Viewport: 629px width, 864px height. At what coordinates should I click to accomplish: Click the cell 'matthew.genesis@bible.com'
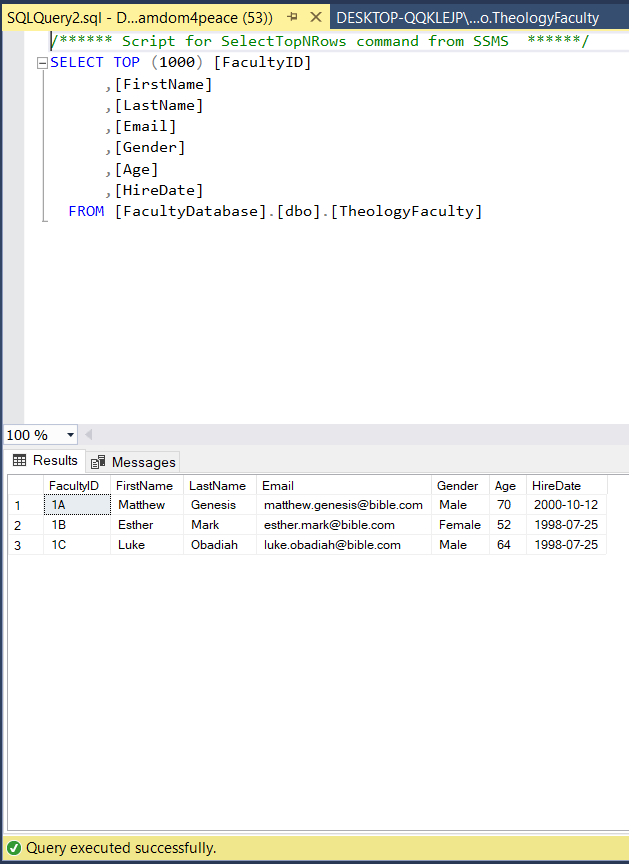point(344,505)
